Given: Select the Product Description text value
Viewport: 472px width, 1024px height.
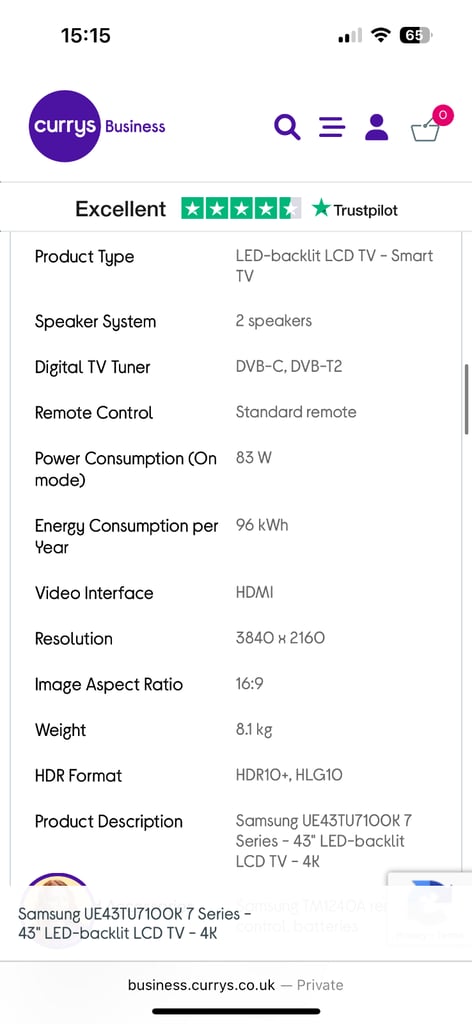Looking at the screenshot, I should point(324,841).
